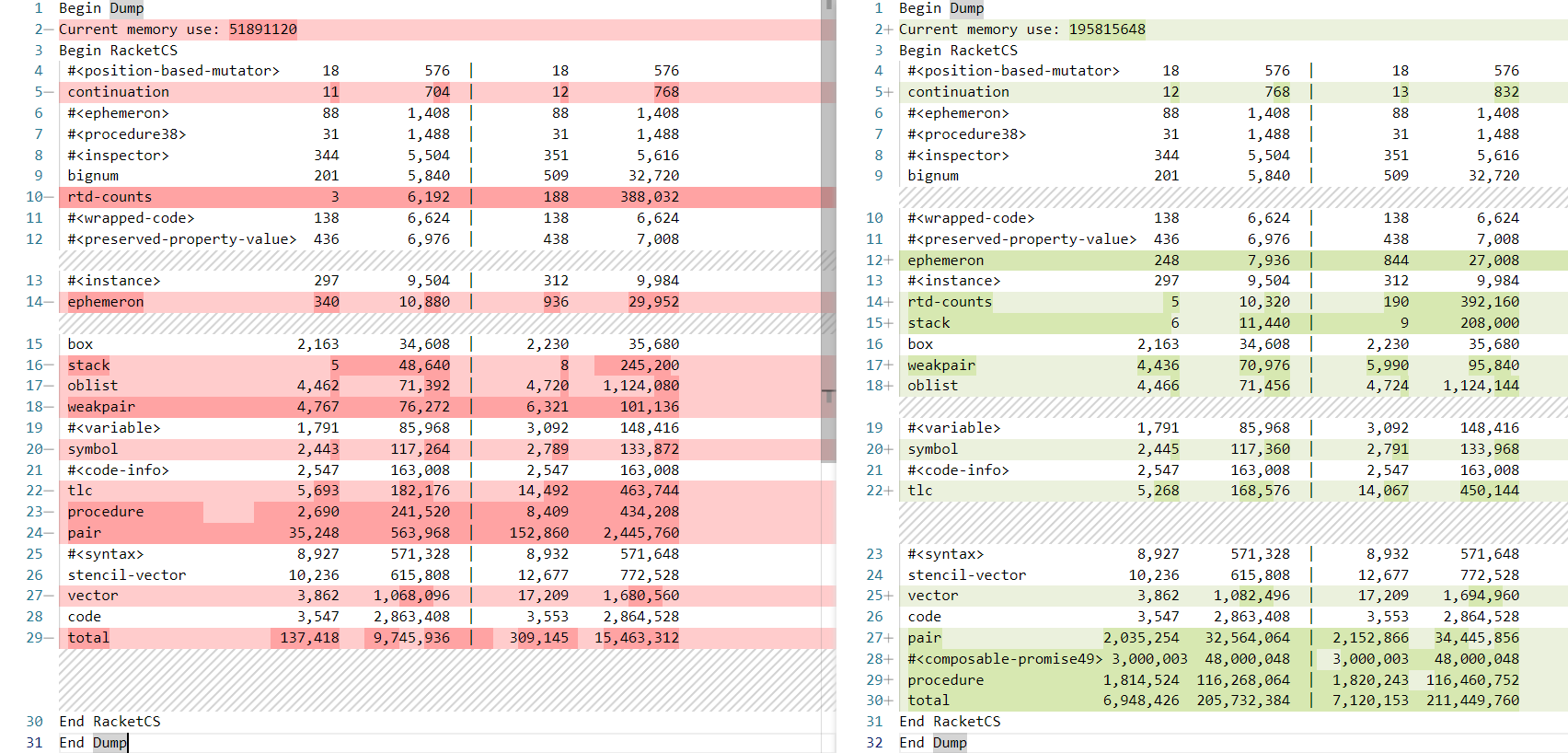Click 'End RacketCS' in right pane
This screenshot has height=753, width=1568.
(x=950, y=722)
